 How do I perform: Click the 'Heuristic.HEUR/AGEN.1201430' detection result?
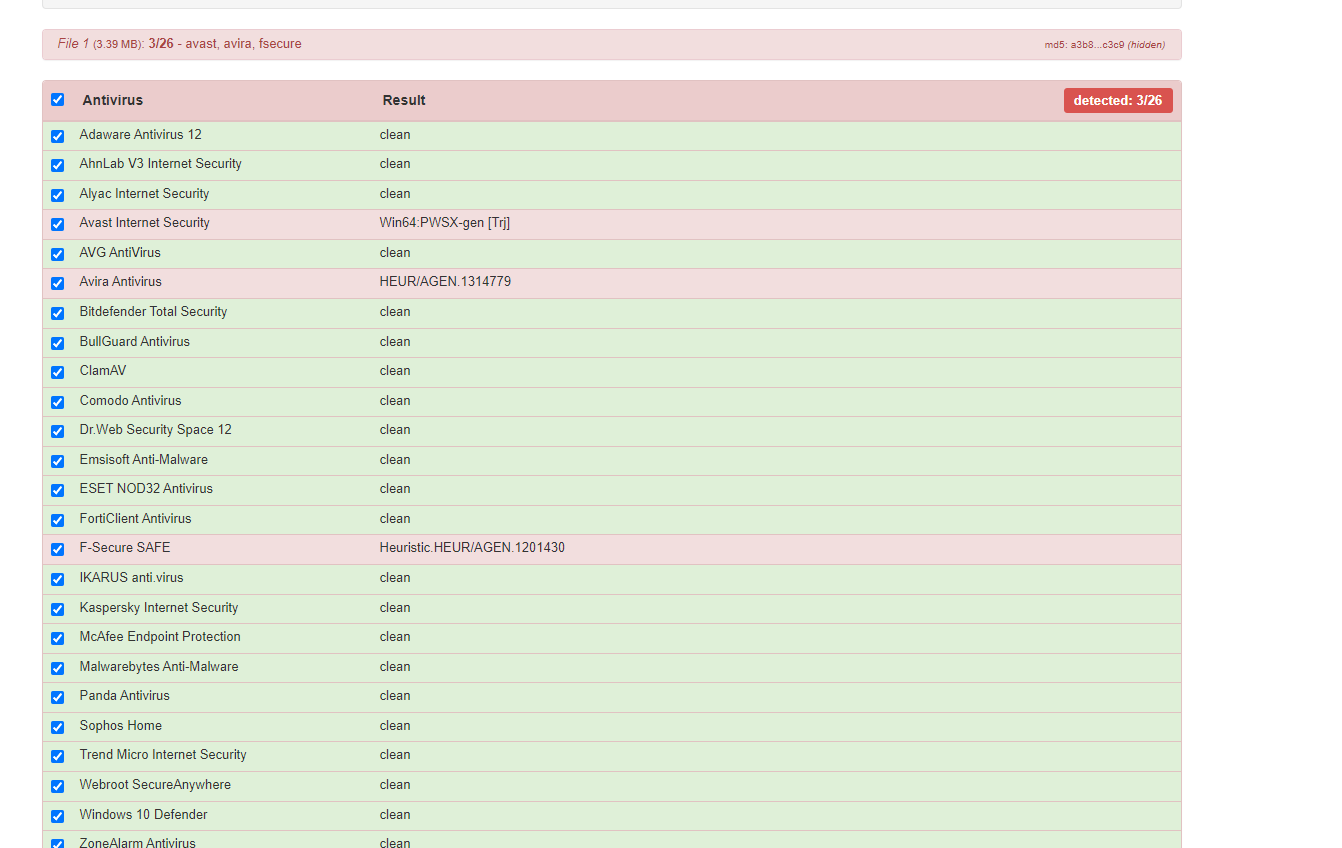click(472, 548)
